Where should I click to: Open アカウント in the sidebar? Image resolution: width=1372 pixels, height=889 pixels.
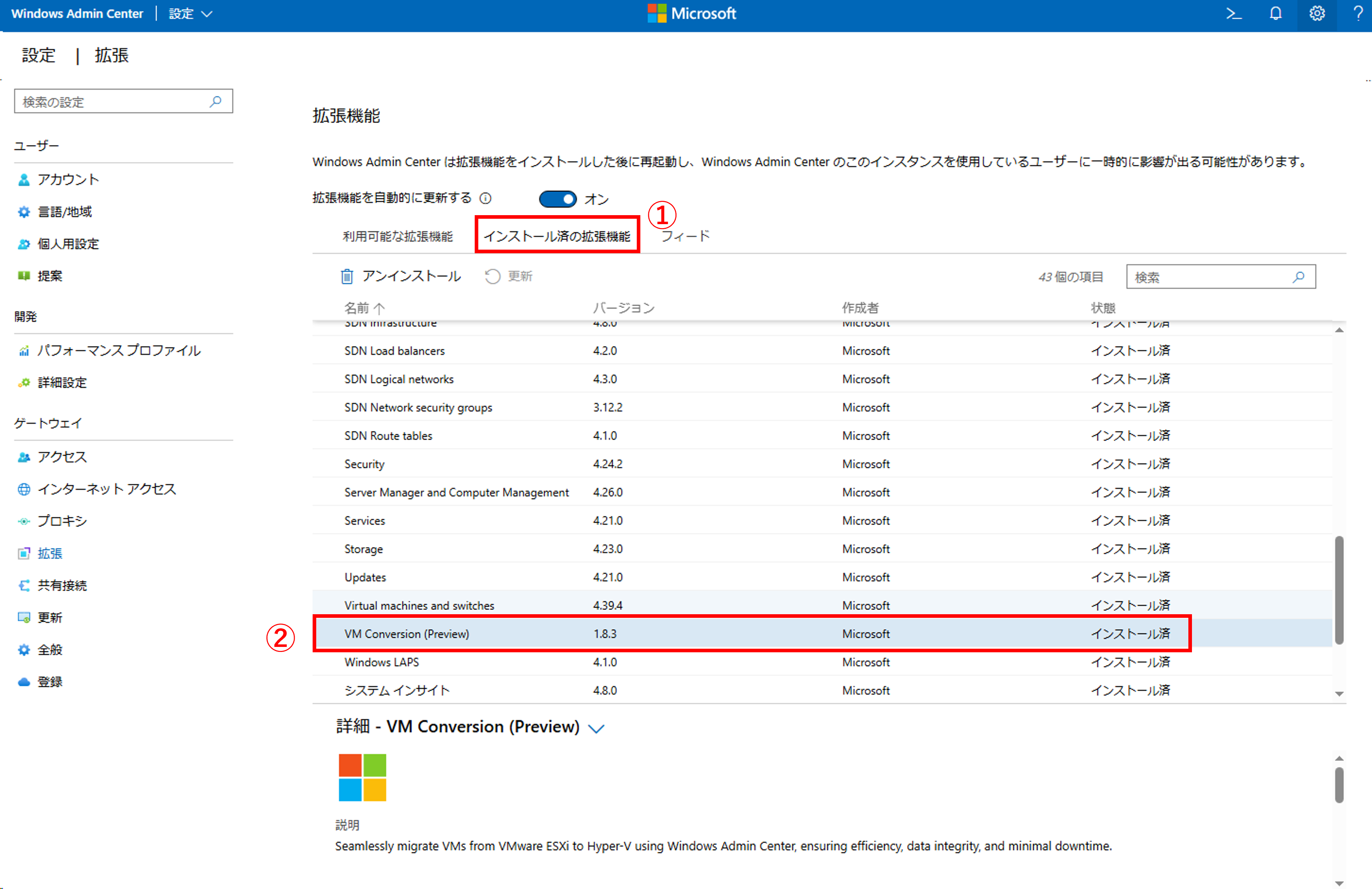(68, 180)
